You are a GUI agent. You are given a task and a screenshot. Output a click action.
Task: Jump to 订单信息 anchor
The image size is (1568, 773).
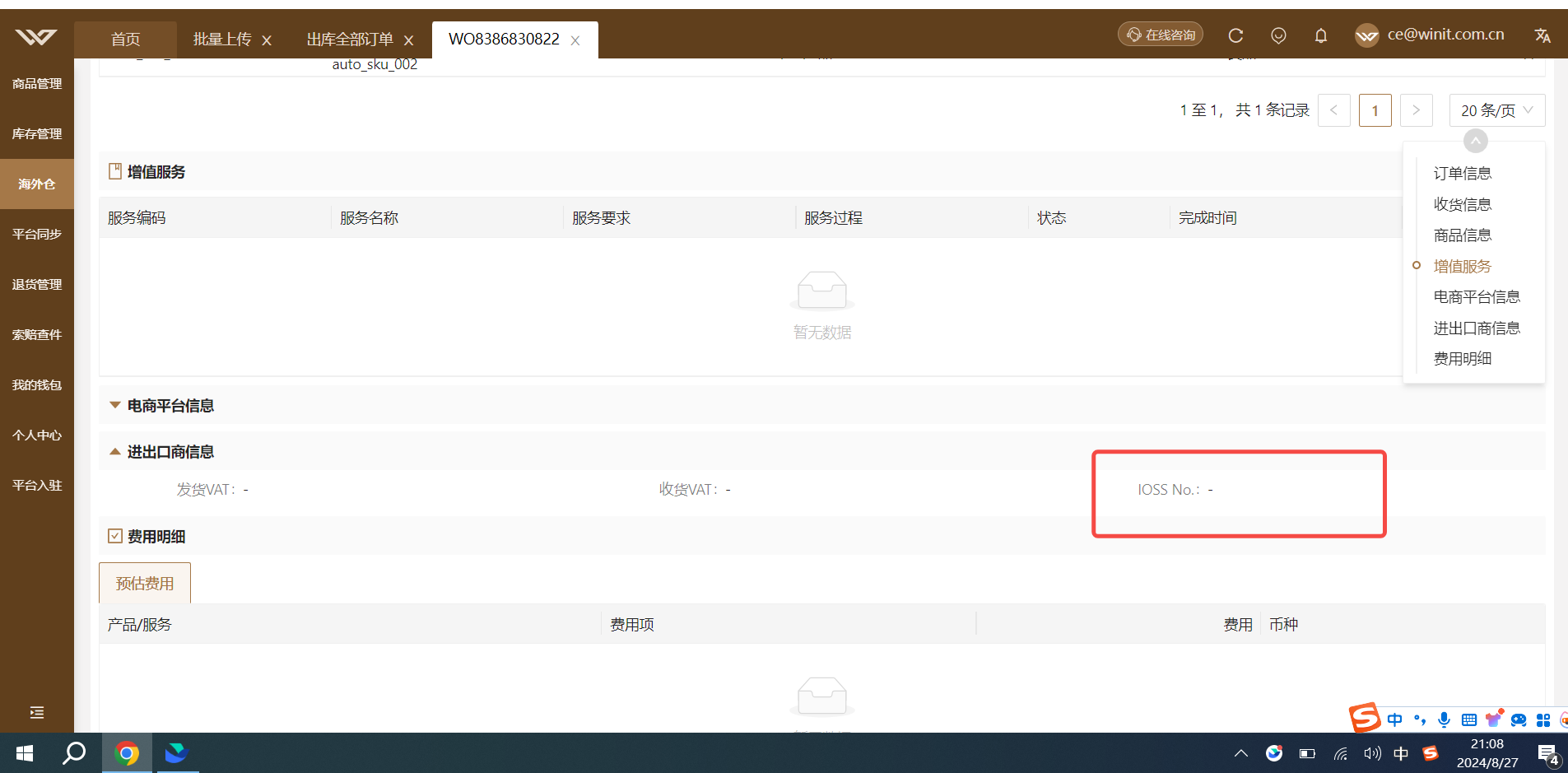point(1463,174)
